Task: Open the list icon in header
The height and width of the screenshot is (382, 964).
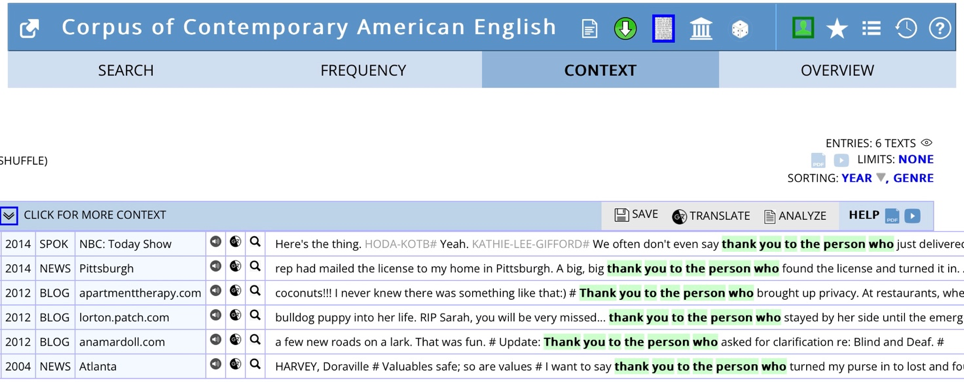Action: (871, 28)
